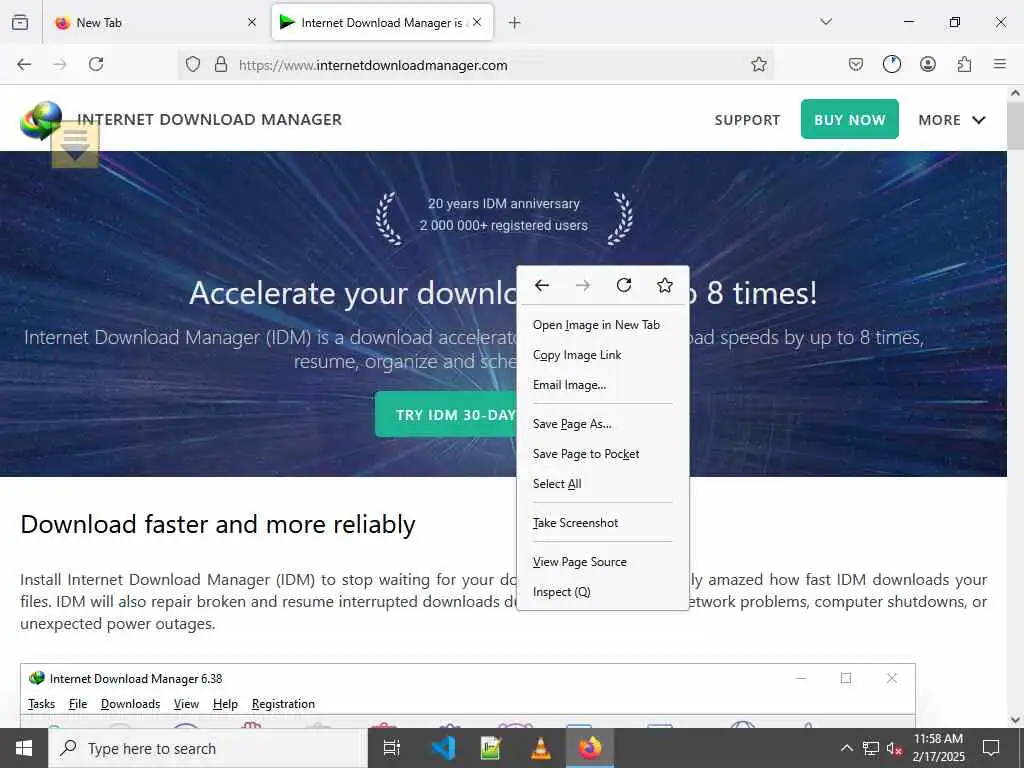1024x768 pixels.
Task: Expand the MORE dropdown menu
Action: coord(952,120)
